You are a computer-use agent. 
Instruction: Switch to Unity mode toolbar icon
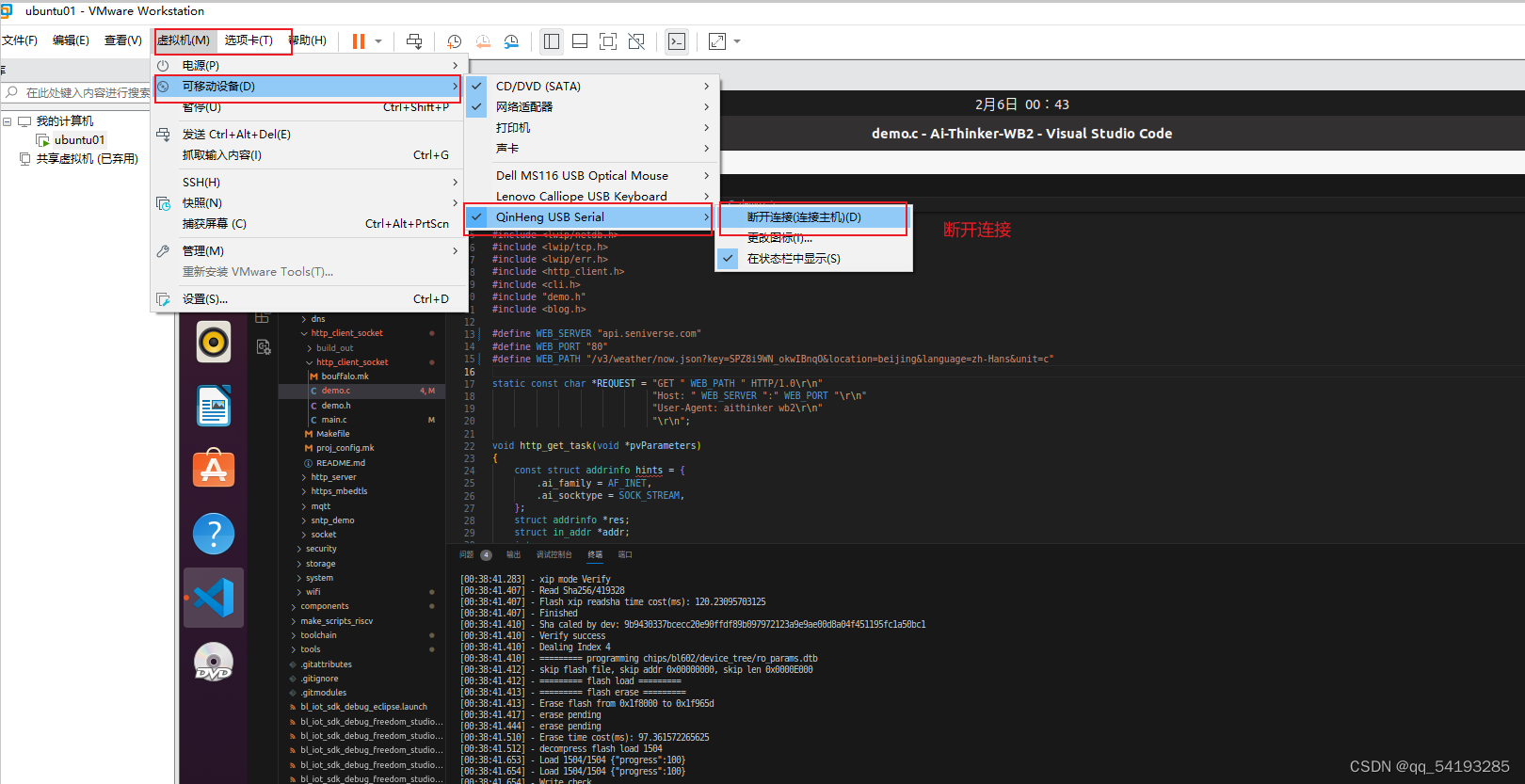(x=636, y=41)
